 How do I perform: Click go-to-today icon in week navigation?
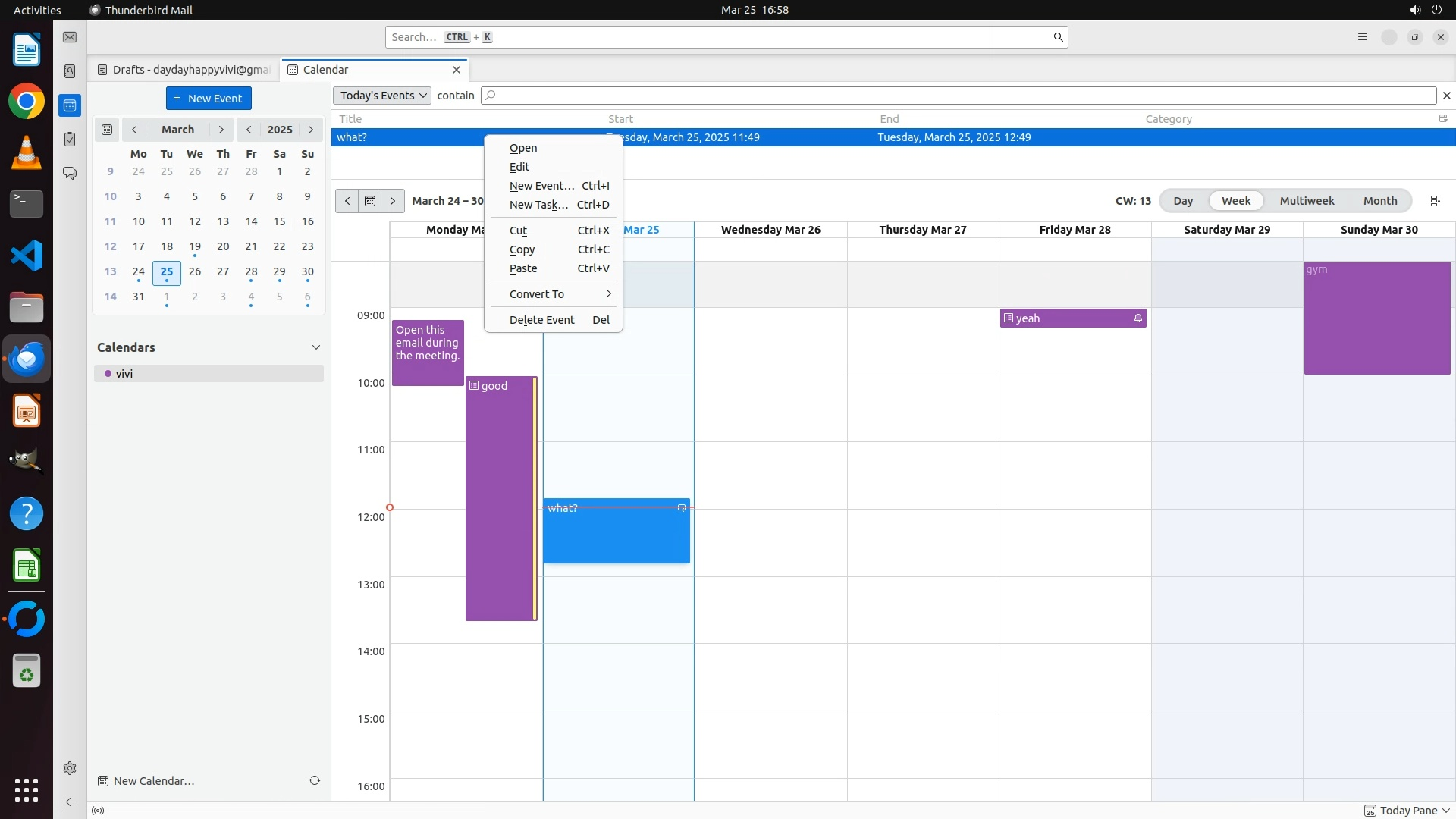[370, 201]
